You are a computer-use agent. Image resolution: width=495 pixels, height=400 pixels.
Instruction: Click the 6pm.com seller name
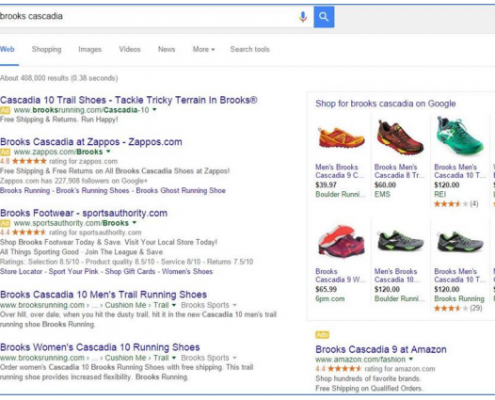click(x=330, y=299)
